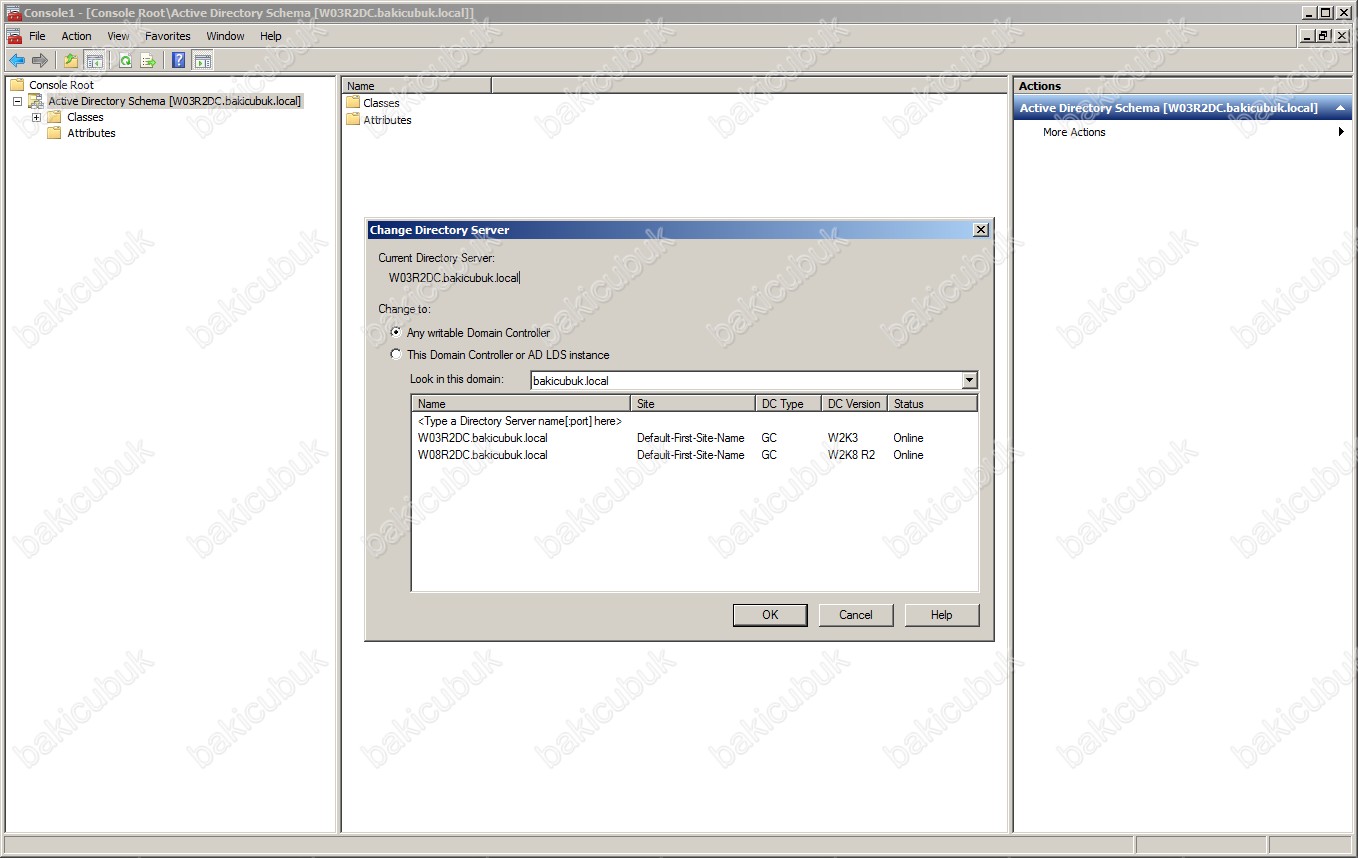
Task: Sort server list by Site column
Action: click(x=693, y=404)
